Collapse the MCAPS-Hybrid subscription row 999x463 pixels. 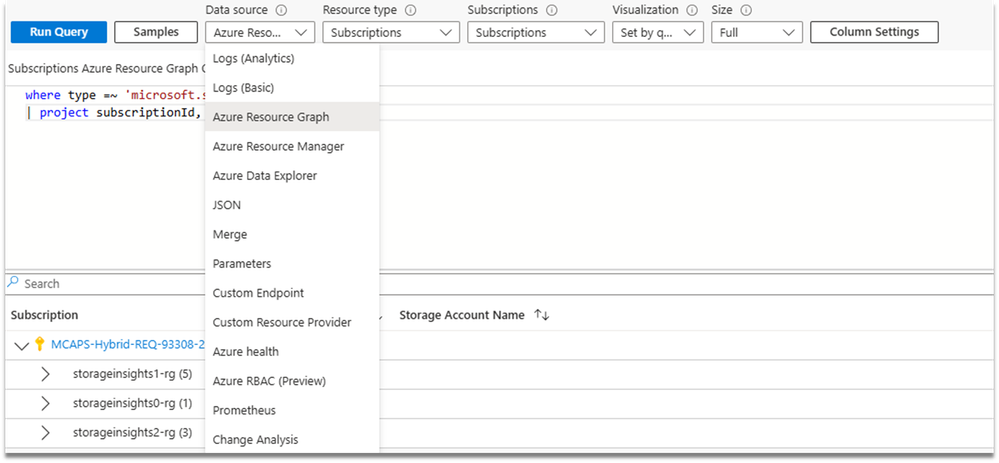(22, 345)
